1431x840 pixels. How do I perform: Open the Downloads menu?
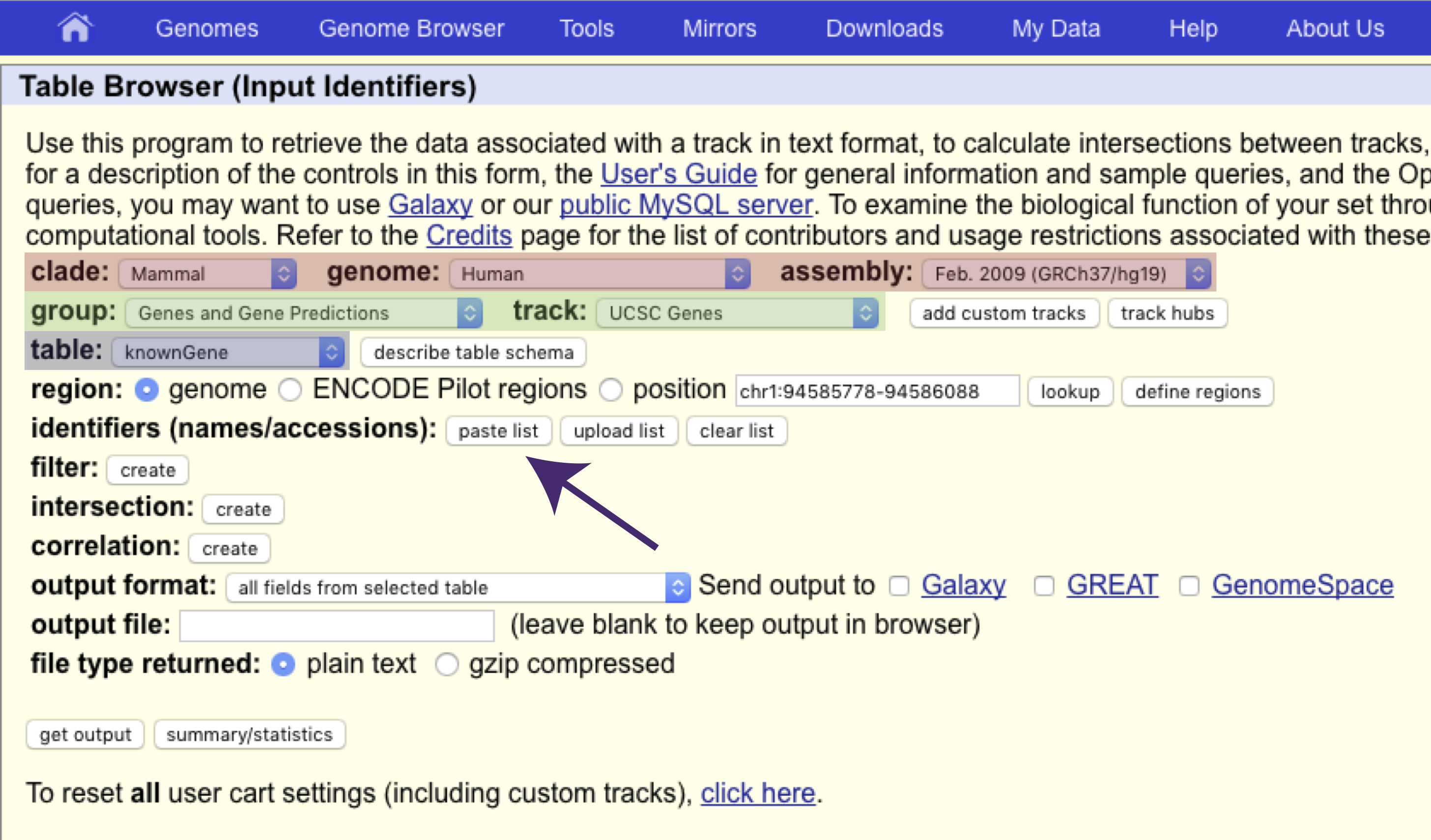tap(884, 28)
